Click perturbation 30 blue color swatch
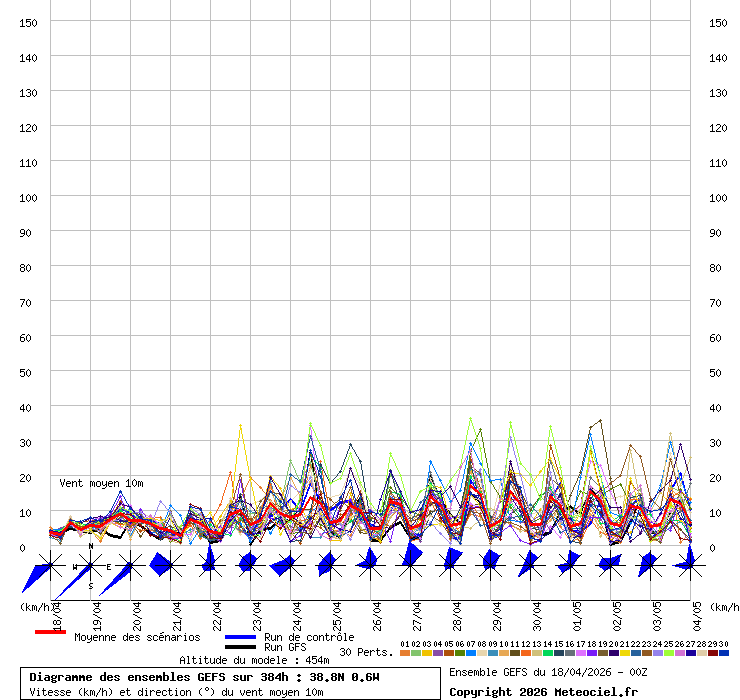Image resolution: width=740 pixels, height=700 pixels. coord(724,653)
